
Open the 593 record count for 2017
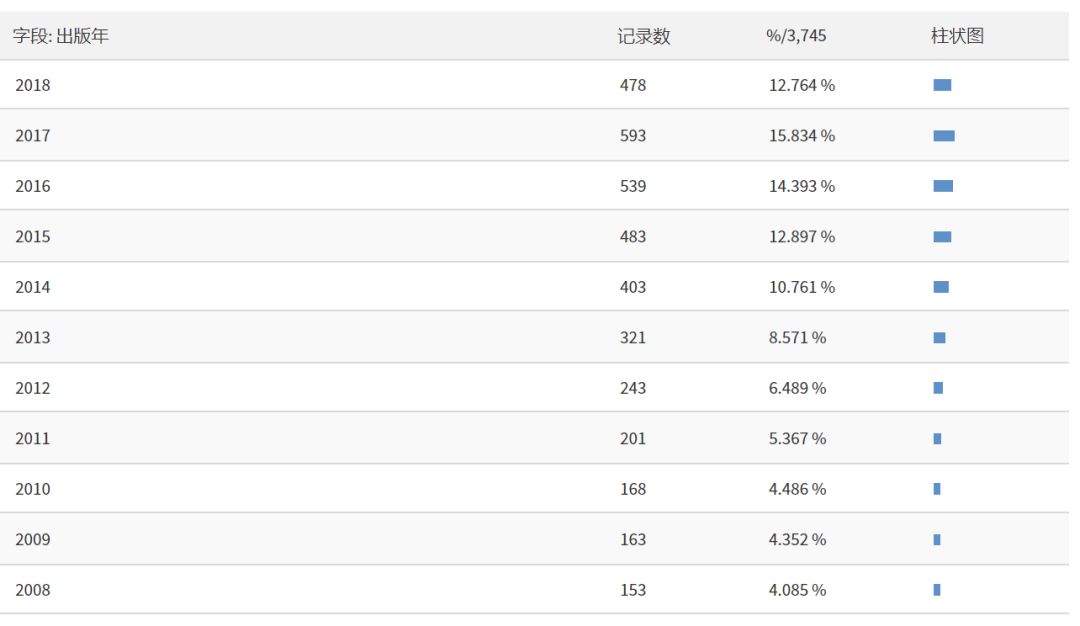(x=633, y=136)
